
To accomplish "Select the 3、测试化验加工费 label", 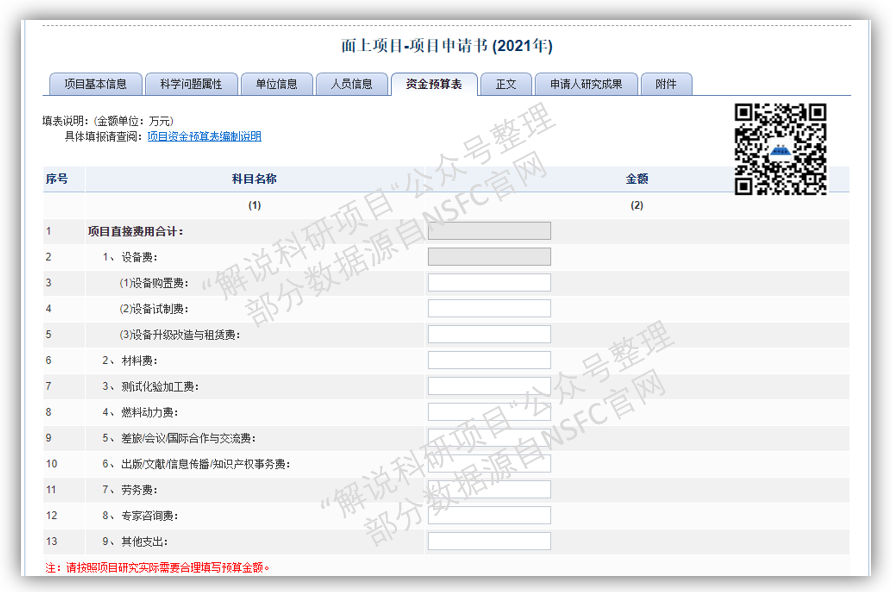I will [150, 387].
